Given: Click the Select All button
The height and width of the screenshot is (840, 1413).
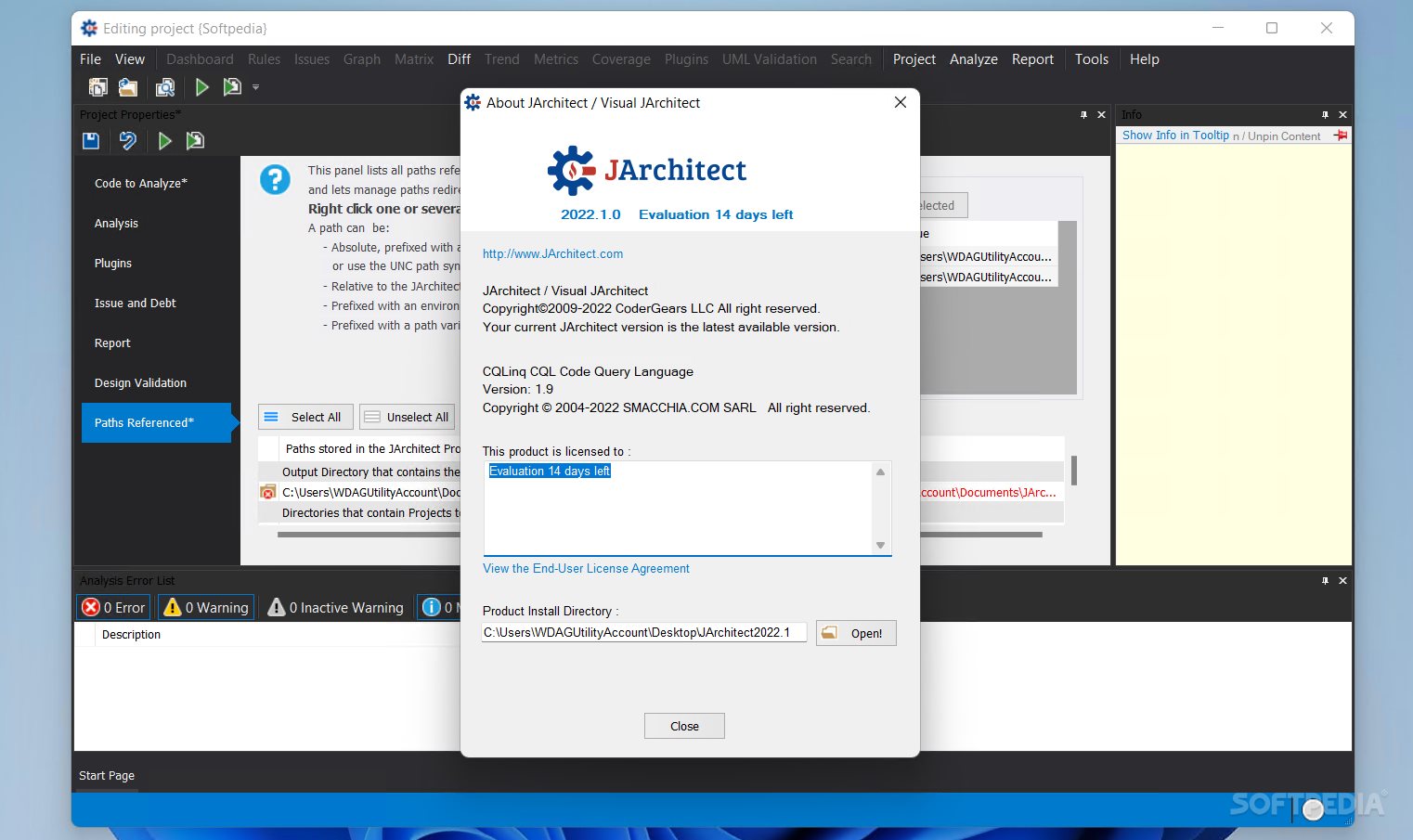Looking at the screenshot, I should pos(305,418).
